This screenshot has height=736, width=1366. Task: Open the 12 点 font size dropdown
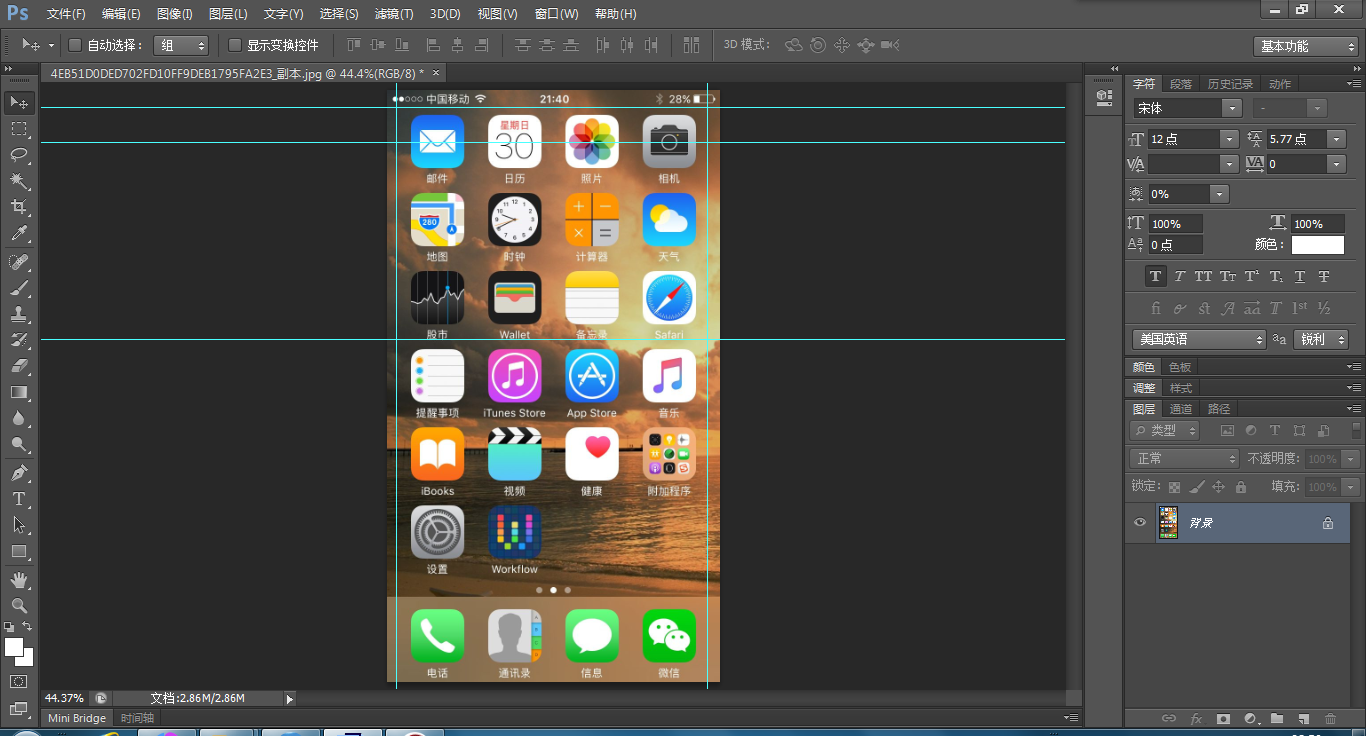[x=1229, y=139]
